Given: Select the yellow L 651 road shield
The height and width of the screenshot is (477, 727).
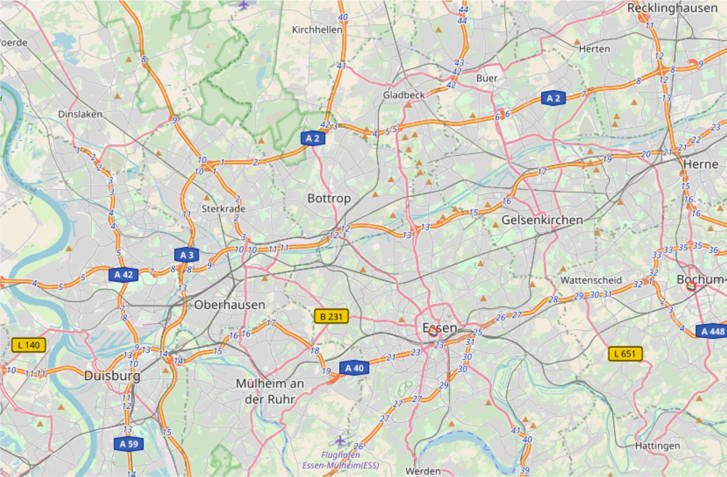Looking at the screenshot, I should click(x=625, y=354).
